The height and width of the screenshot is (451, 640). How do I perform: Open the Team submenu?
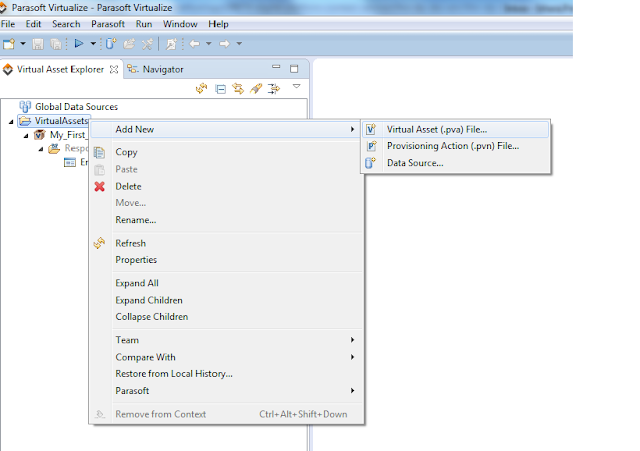[x=226, y=340]
